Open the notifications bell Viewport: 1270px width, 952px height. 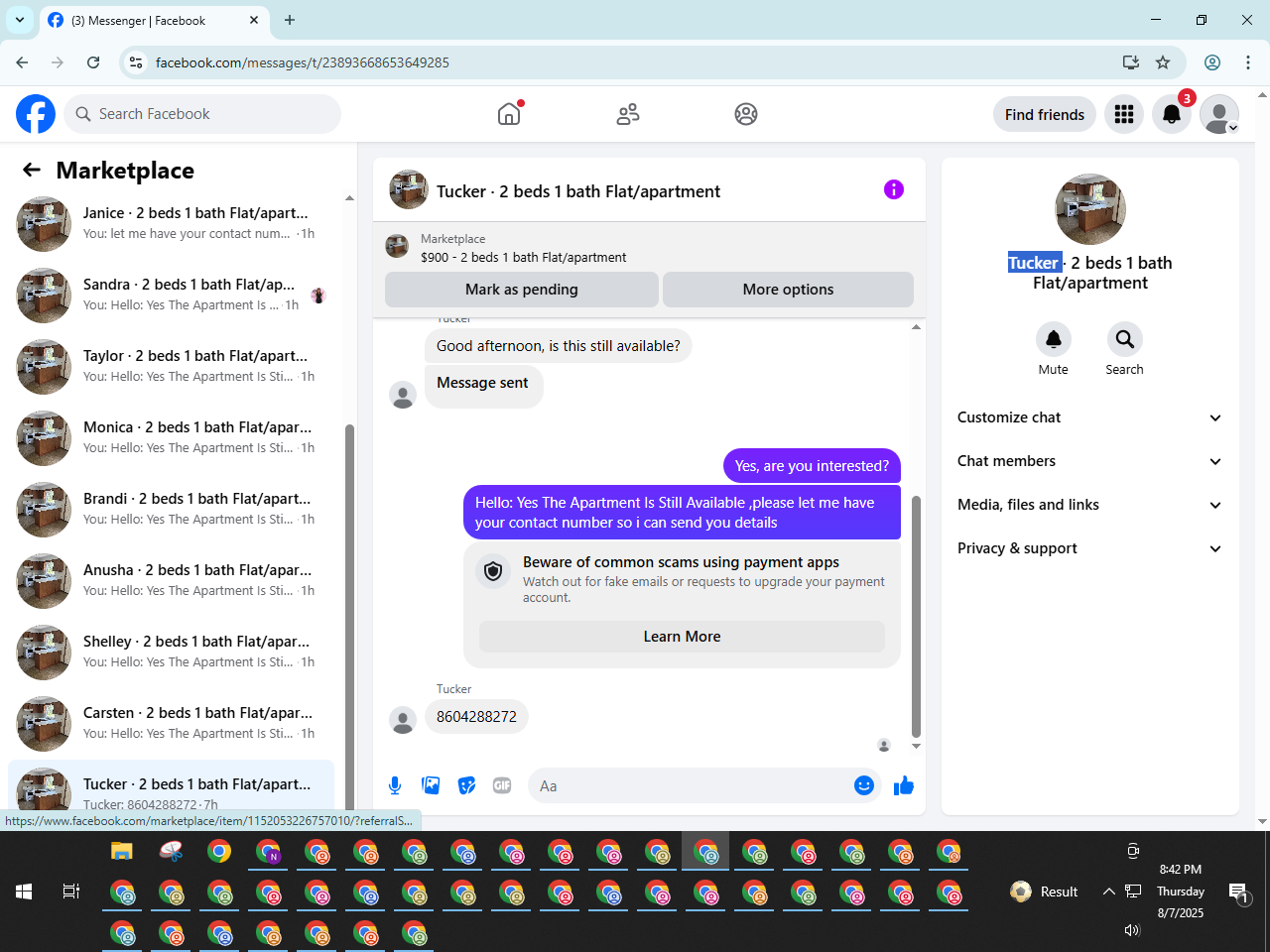point(1172,115)
